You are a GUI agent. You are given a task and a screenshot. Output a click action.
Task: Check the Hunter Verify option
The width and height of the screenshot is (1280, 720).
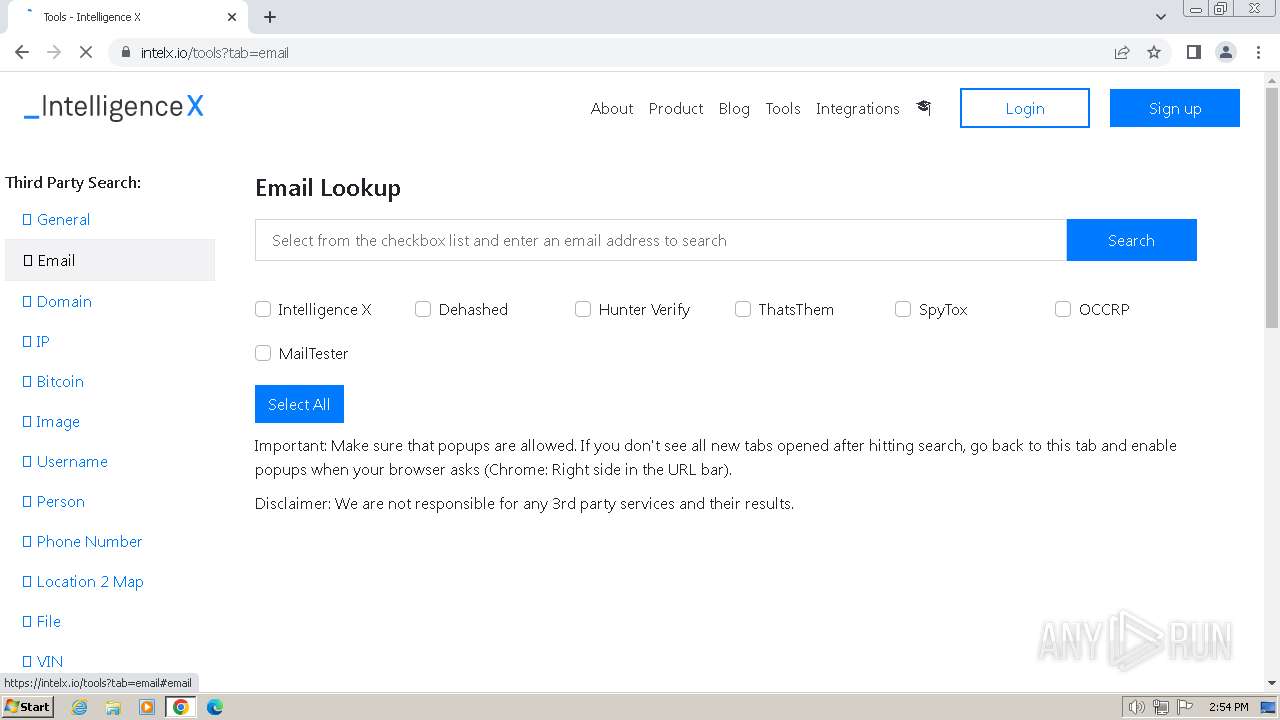(583, 309)
